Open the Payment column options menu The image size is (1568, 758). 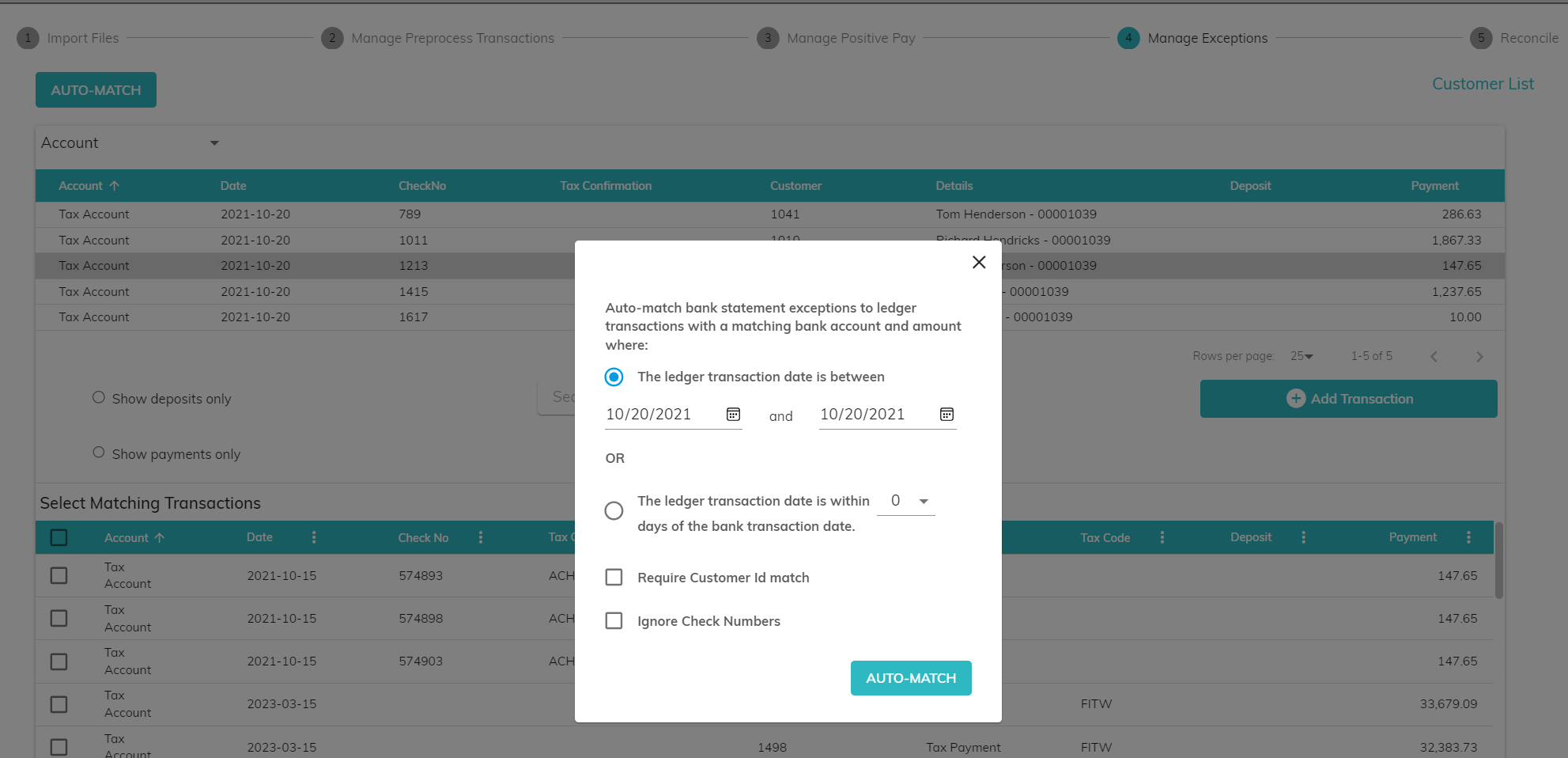coord(1468,537)
